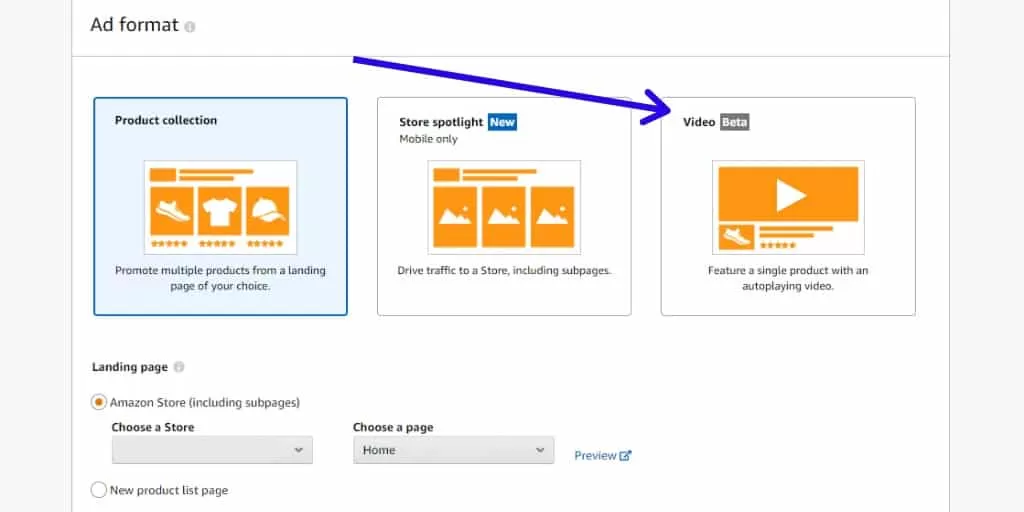Click the New badge on Store spotlight
This screenshot has width=1024, height=512.
click(x=502, y=122)
